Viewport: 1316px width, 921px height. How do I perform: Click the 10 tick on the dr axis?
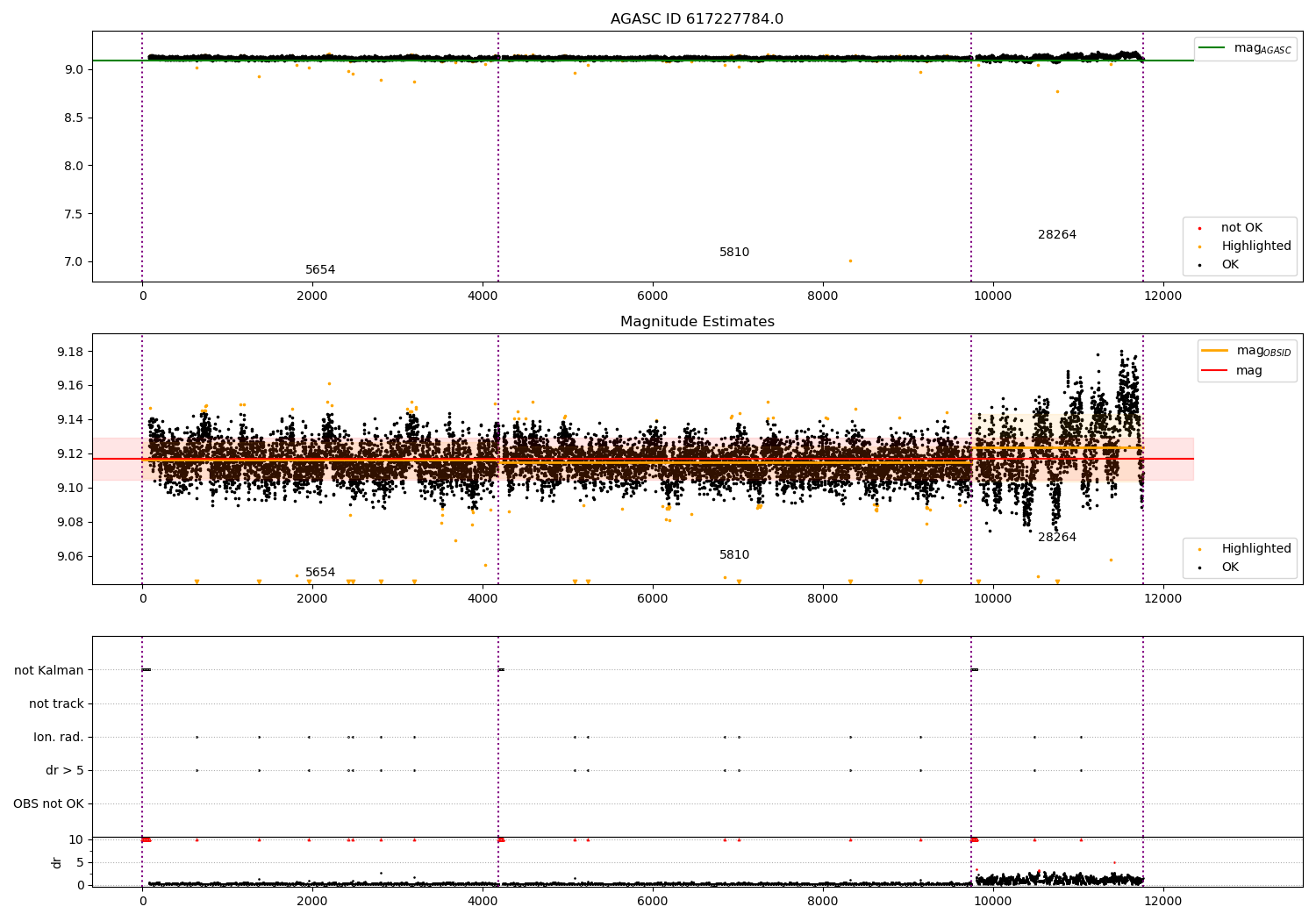click(76, 839)
